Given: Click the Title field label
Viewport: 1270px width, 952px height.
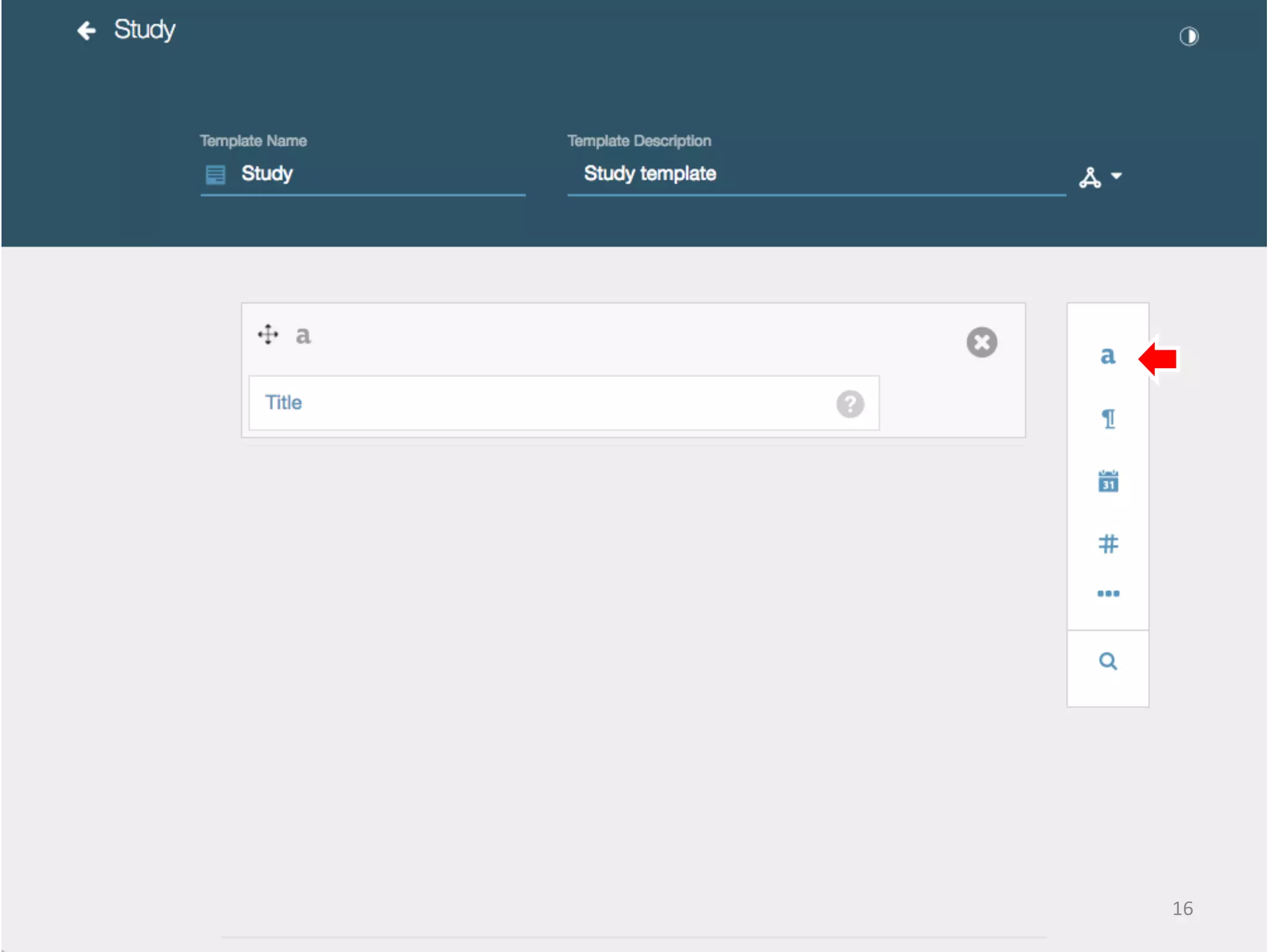Looking at the screenshot, I should pyautogui.click(x=283, y=403).
